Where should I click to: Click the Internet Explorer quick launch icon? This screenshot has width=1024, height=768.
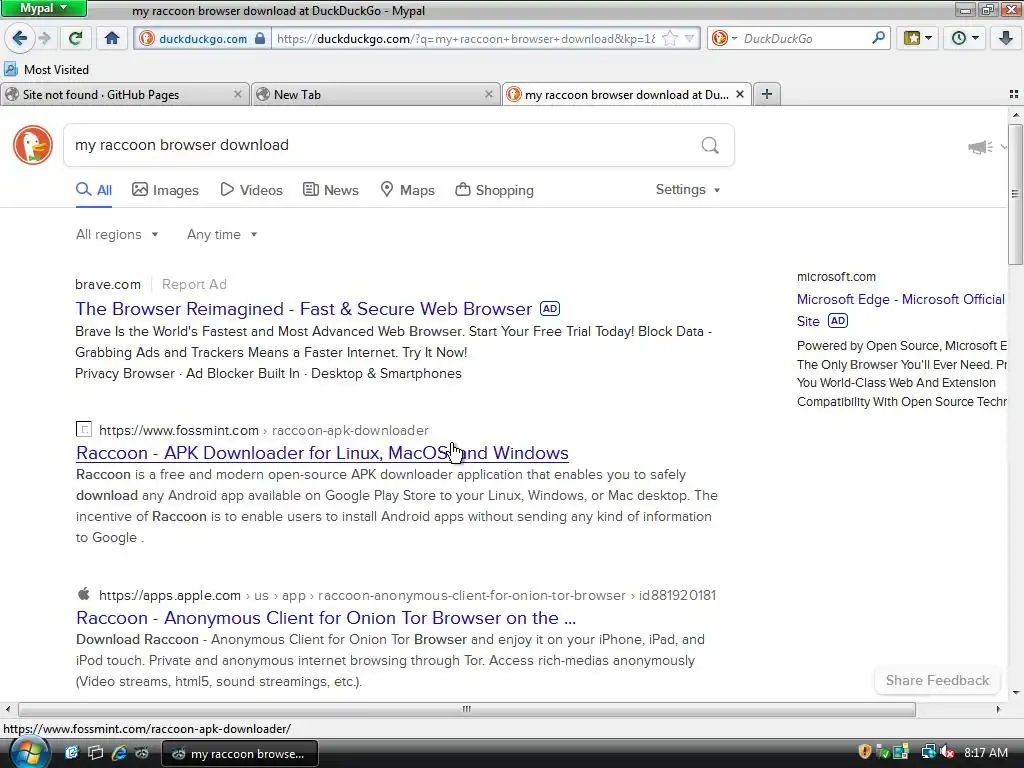click(119, 753)
